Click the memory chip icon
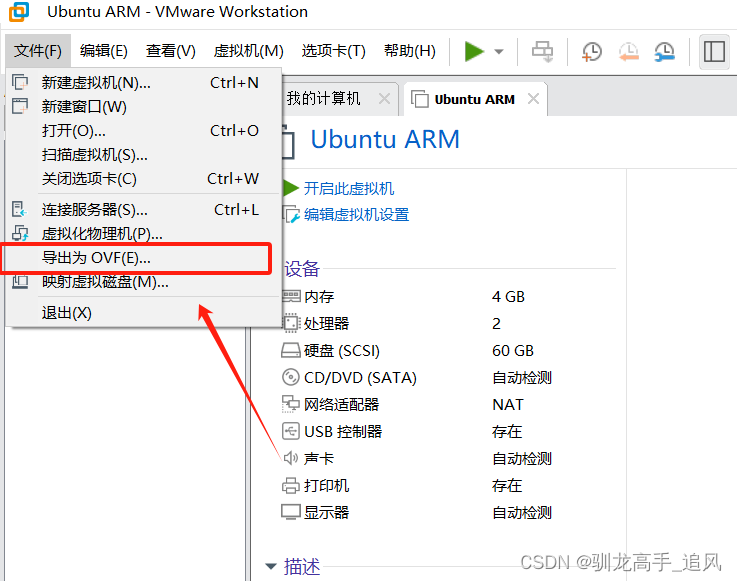 (291, 296)
